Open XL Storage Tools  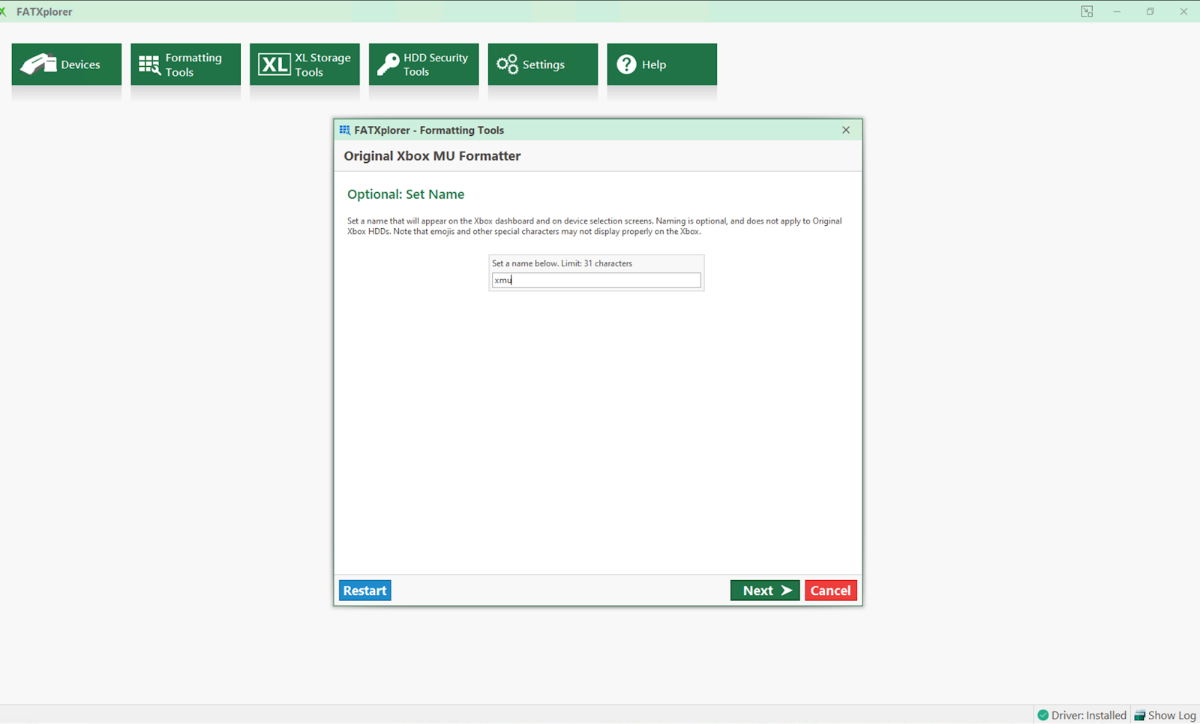tap(304, 64)
